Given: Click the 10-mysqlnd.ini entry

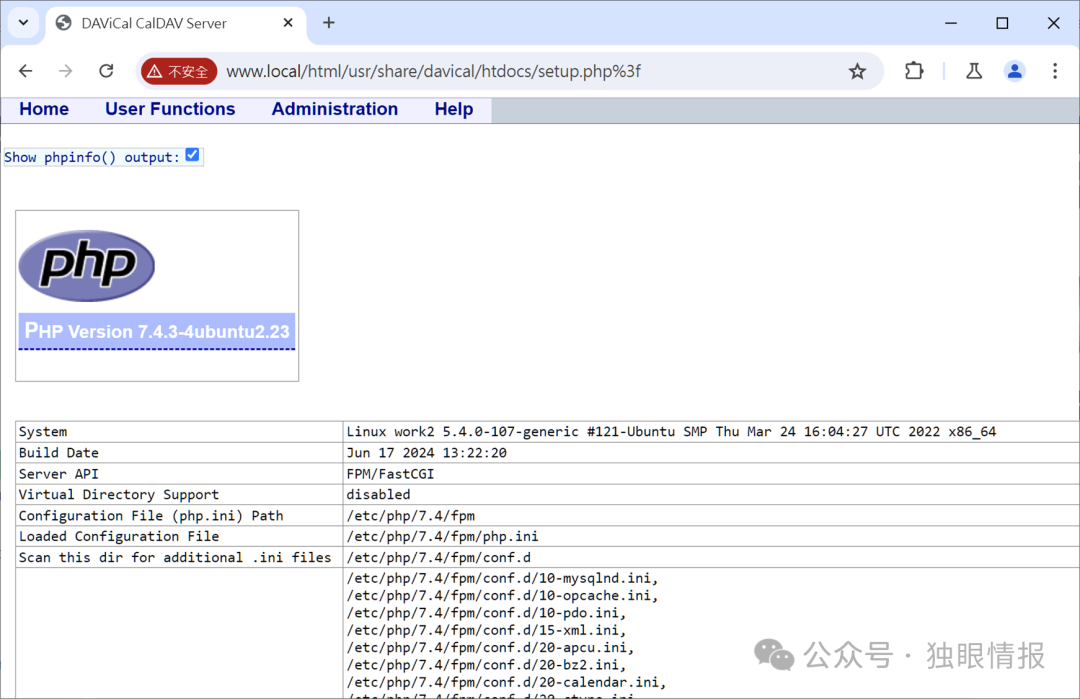Looking at the screenshot, I should pyautogui.click(x=502, y=578).
